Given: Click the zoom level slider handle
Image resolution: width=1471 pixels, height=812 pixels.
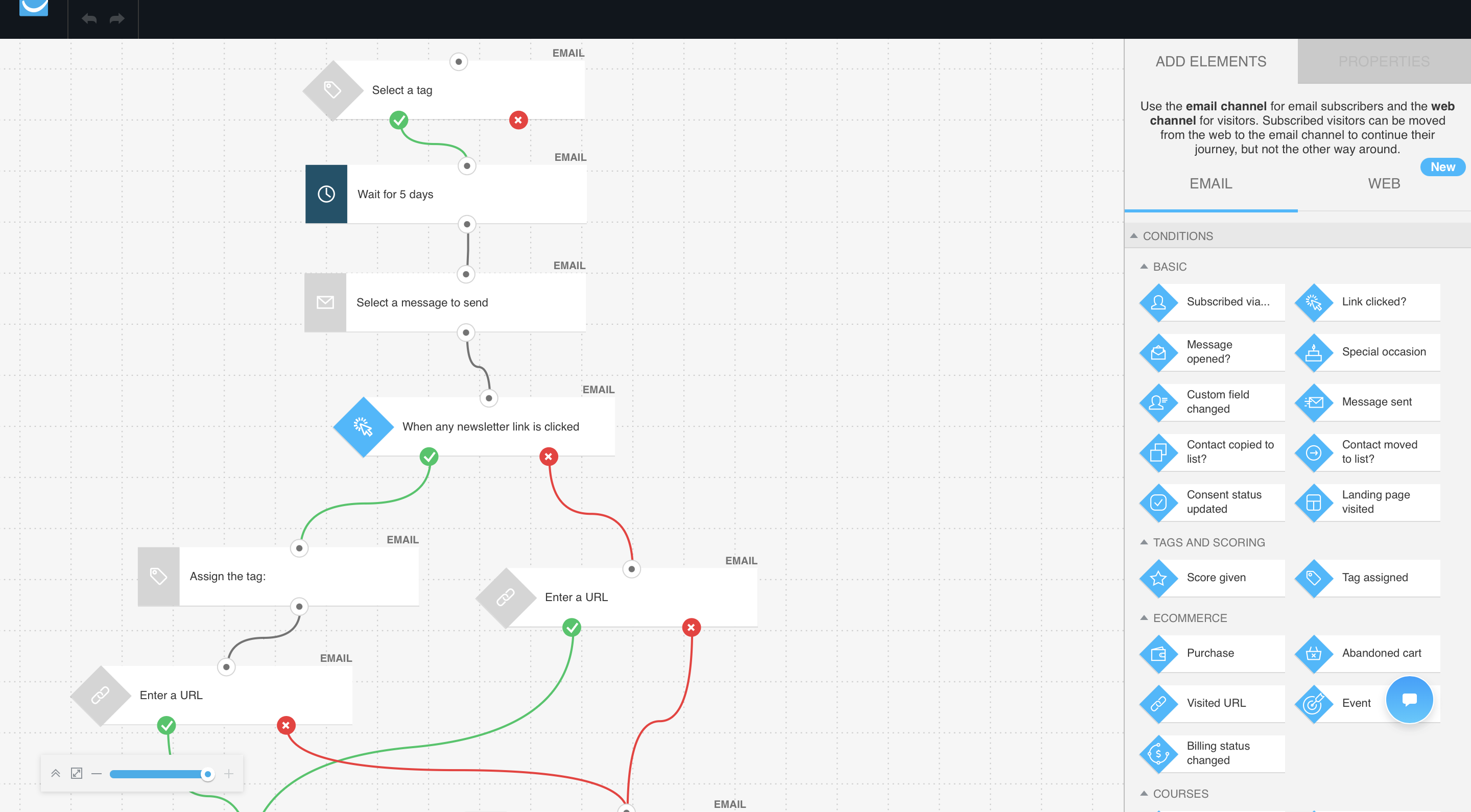Looking at the screenshot, I should [x=208, y=774].
